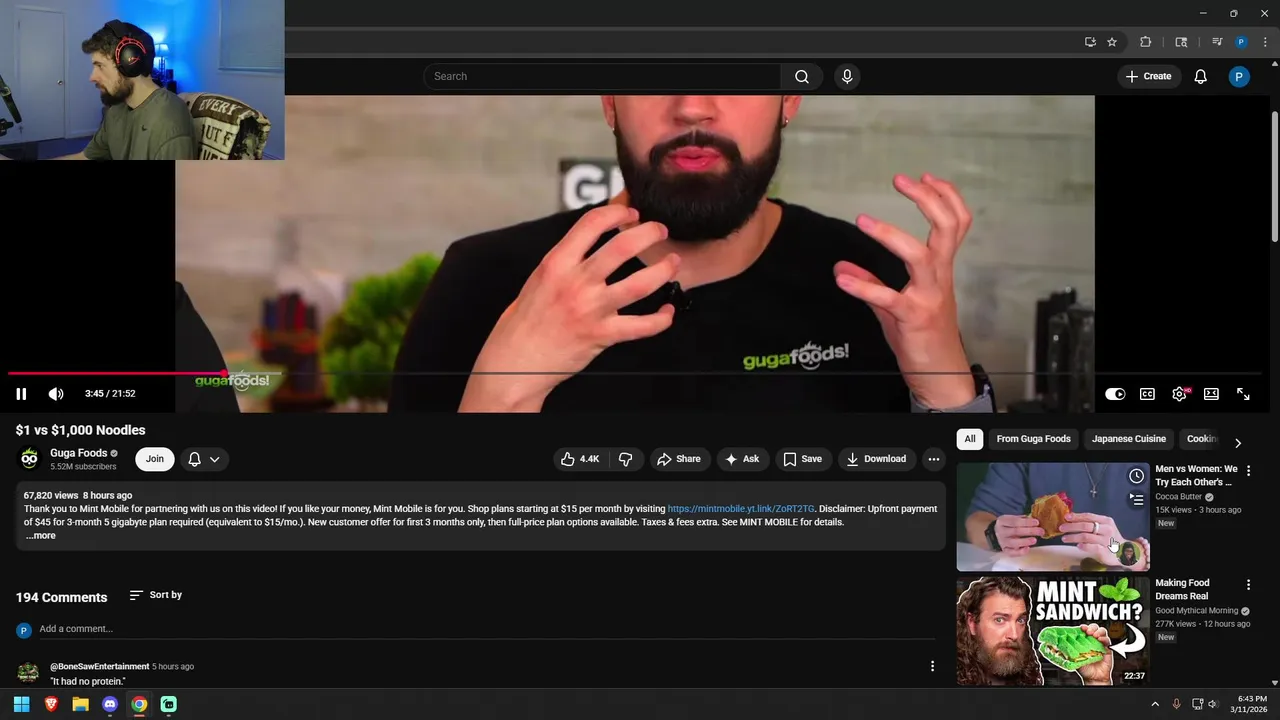This screenshot has height=720, width=1280.
Task: Open the comments Sort by menu
Action: [x=156, y=595]
